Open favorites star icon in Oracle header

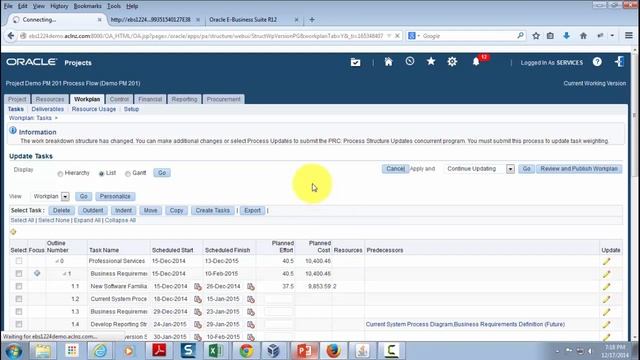click(431, 62)
